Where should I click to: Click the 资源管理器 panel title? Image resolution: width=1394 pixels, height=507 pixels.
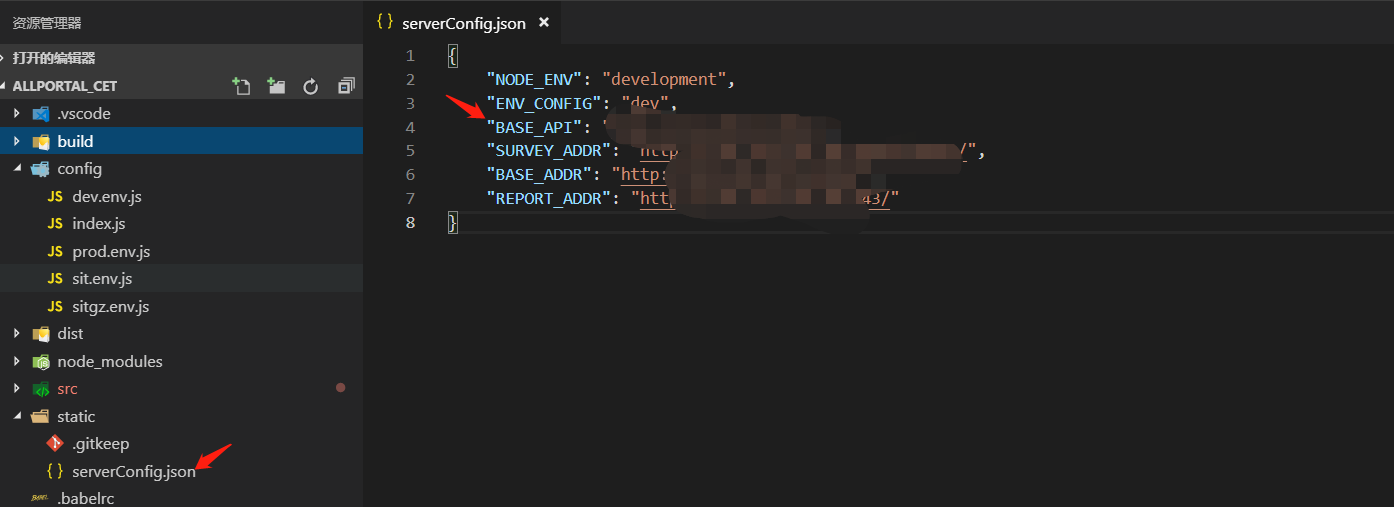pyautogui.click(x=47, y=22)
